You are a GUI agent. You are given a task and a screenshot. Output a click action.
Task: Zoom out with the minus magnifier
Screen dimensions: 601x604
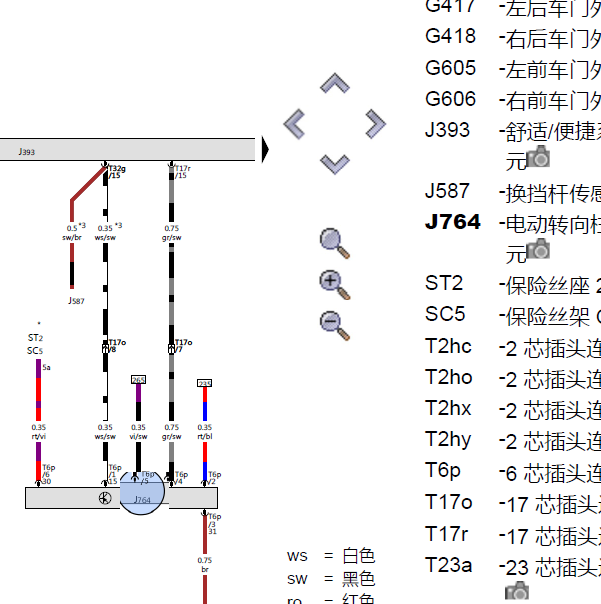[335, 326]
